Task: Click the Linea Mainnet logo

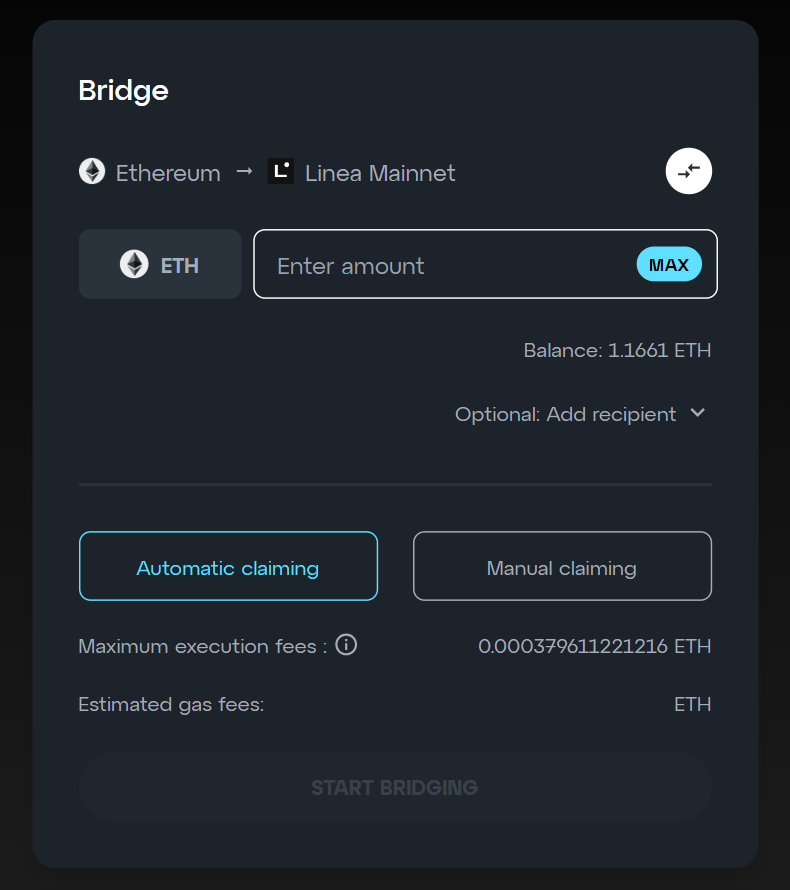Action: (x=281, y=171)
